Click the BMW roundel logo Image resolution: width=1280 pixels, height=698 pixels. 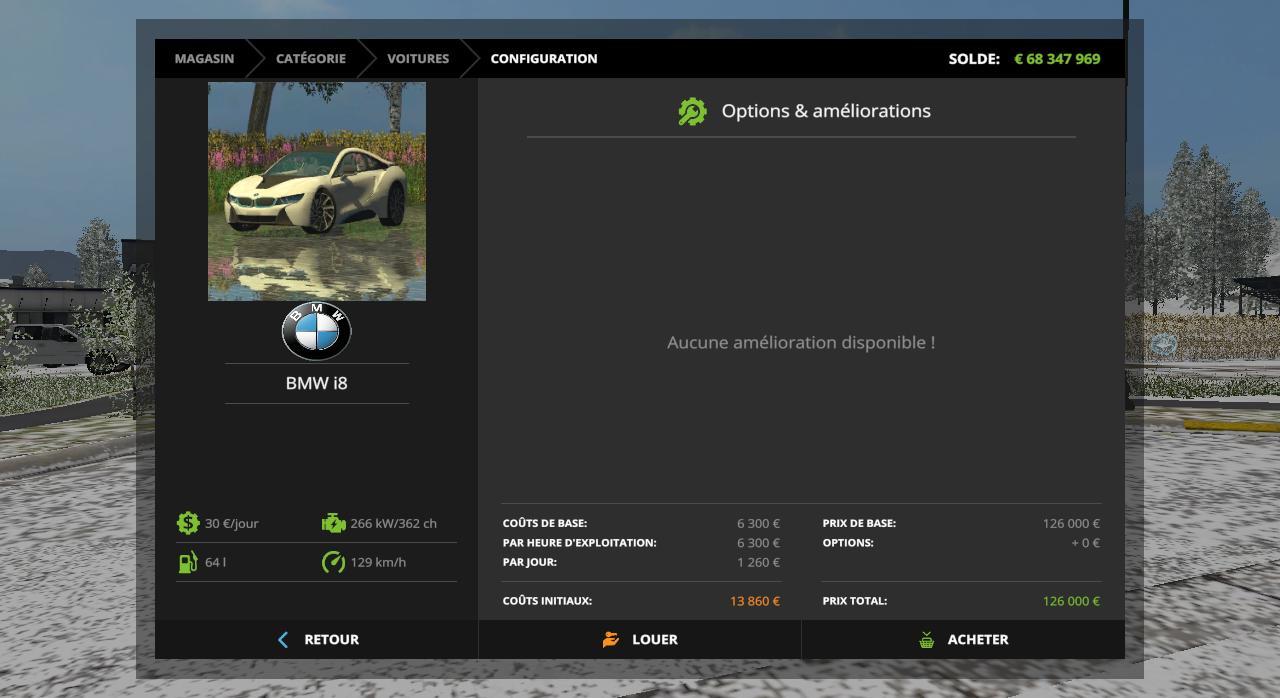316,333
